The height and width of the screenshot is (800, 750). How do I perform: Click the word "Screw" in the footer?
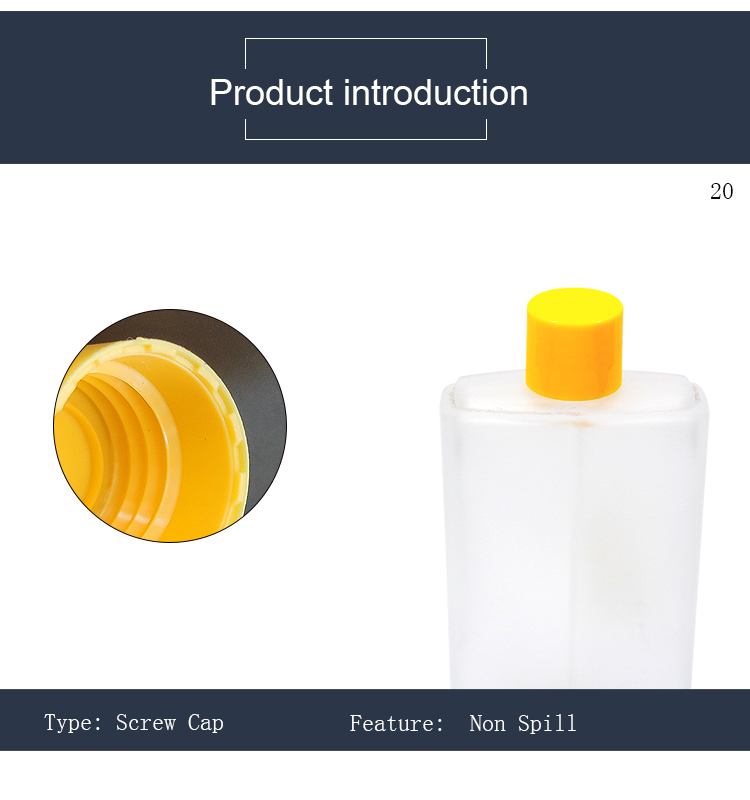point(146,723)
